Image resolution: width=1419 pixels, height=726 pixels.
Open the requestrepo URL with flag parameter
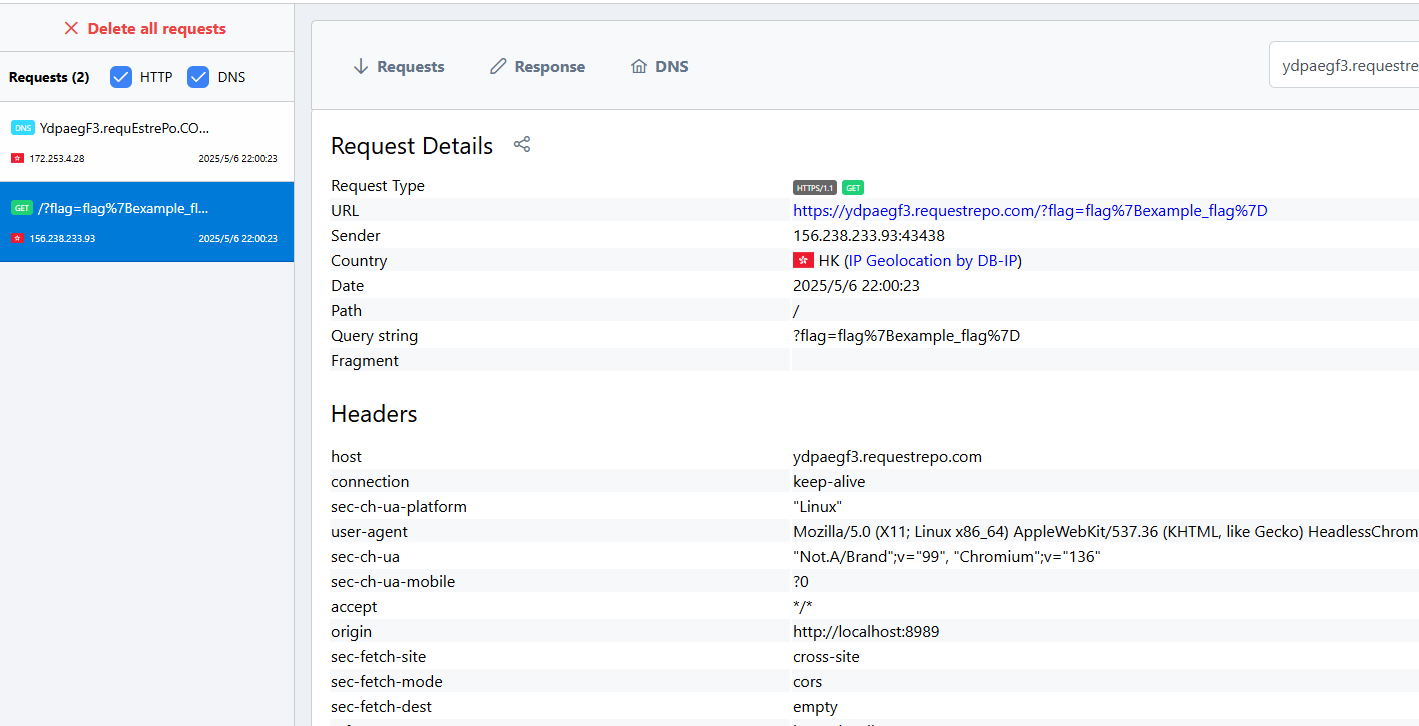(1030, 211)
